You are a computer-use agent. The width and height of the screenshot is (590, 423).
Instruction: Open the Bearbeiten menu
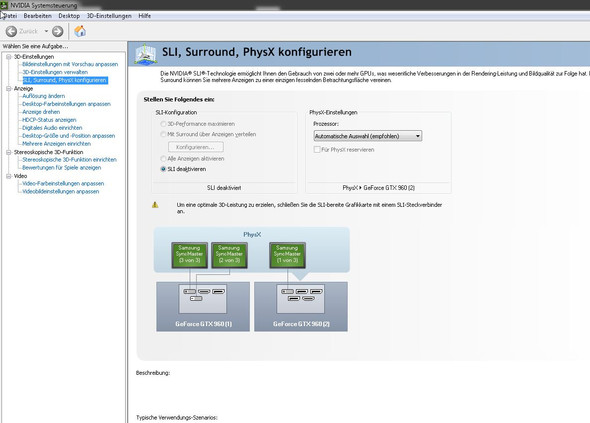pyautogui.click(x=38, y=16)
